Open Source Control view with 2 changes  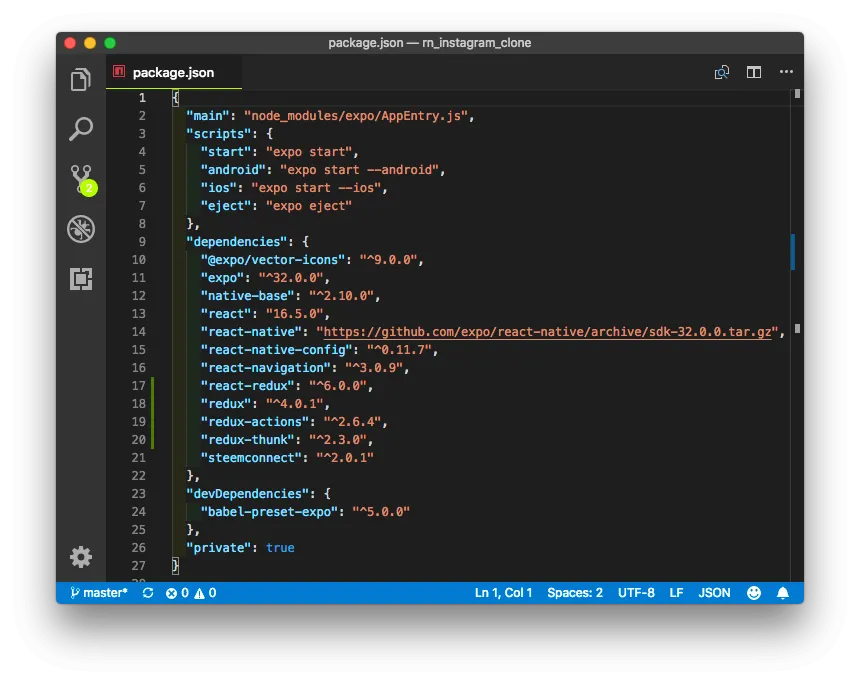(82, 180)
